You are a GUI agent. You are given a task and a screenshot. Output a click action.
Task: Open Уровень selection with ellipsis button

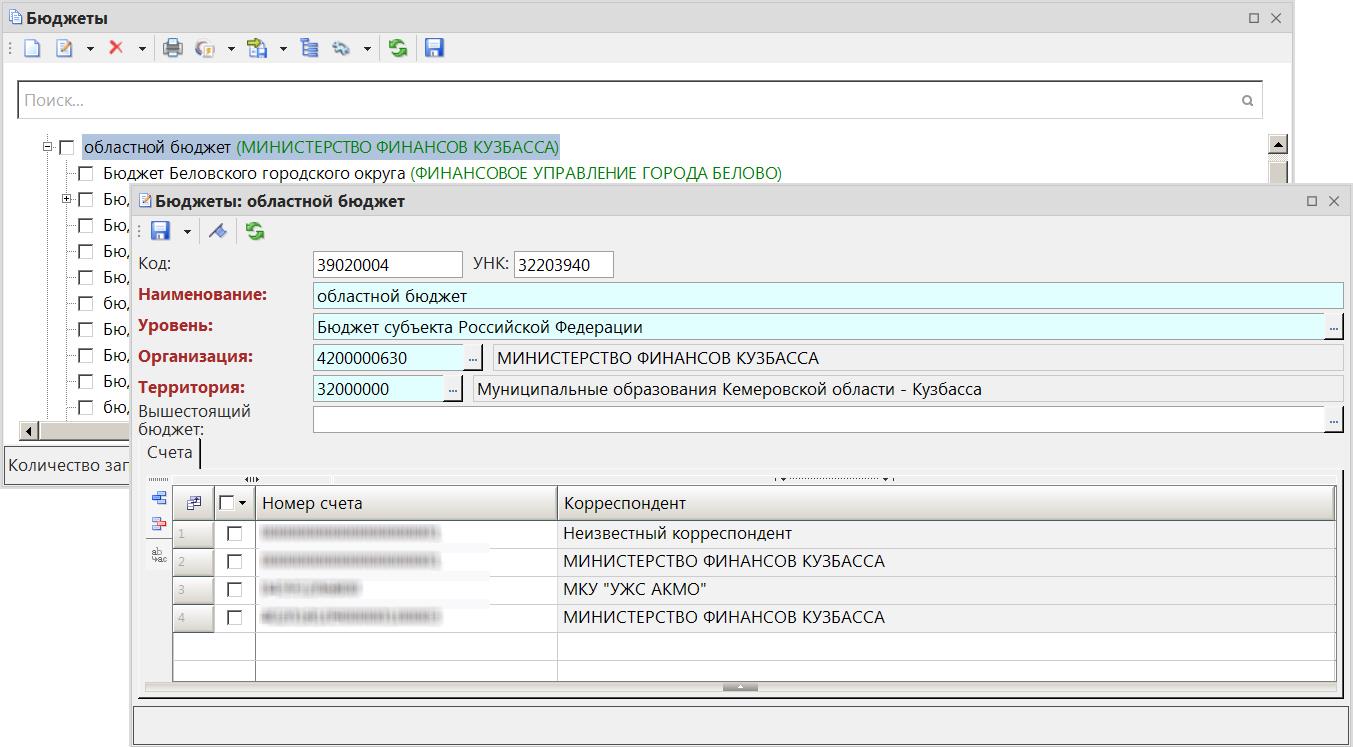click(1334, 327)
